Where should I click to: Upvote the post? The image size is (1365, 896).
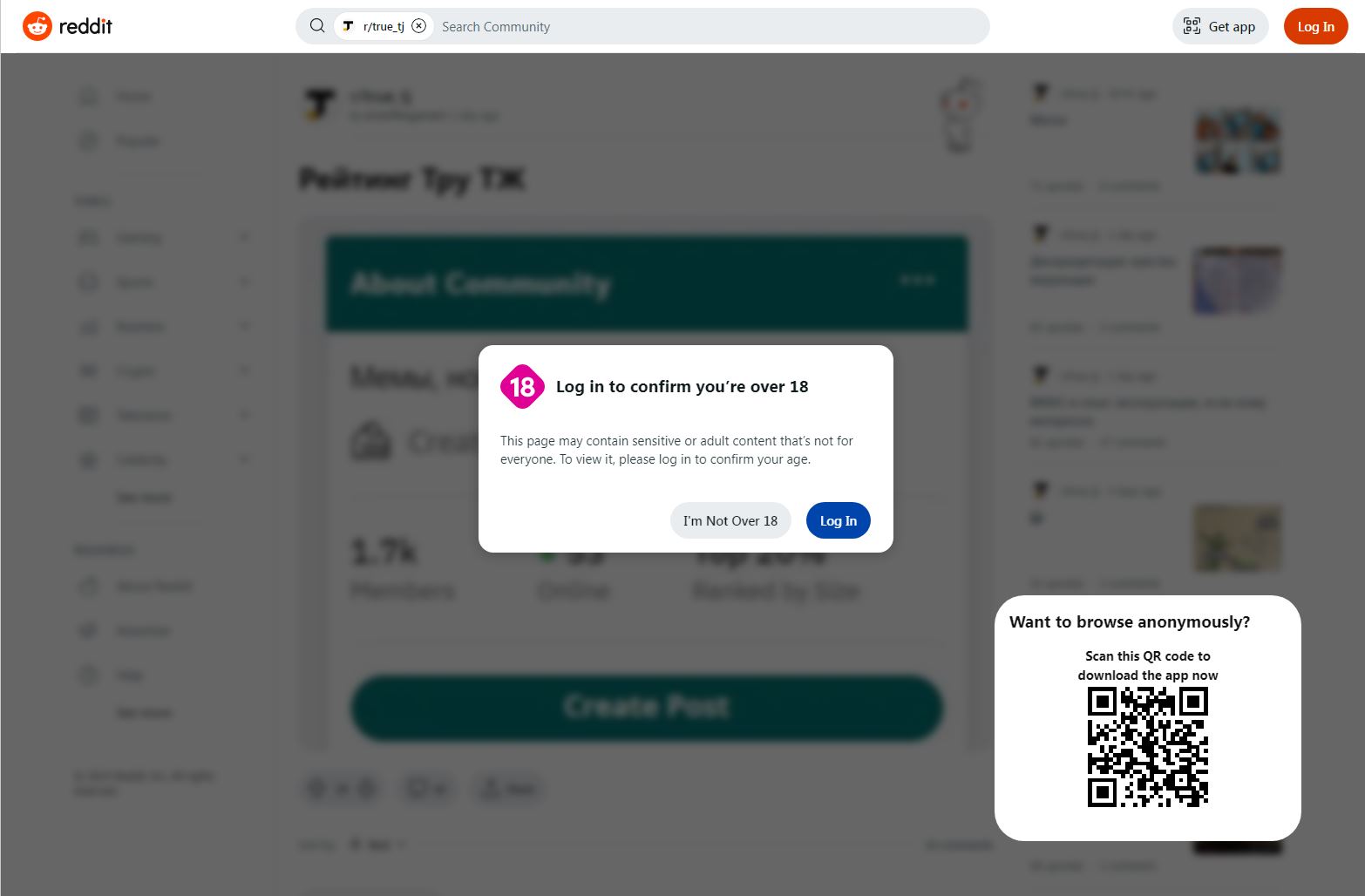point(315,788)
